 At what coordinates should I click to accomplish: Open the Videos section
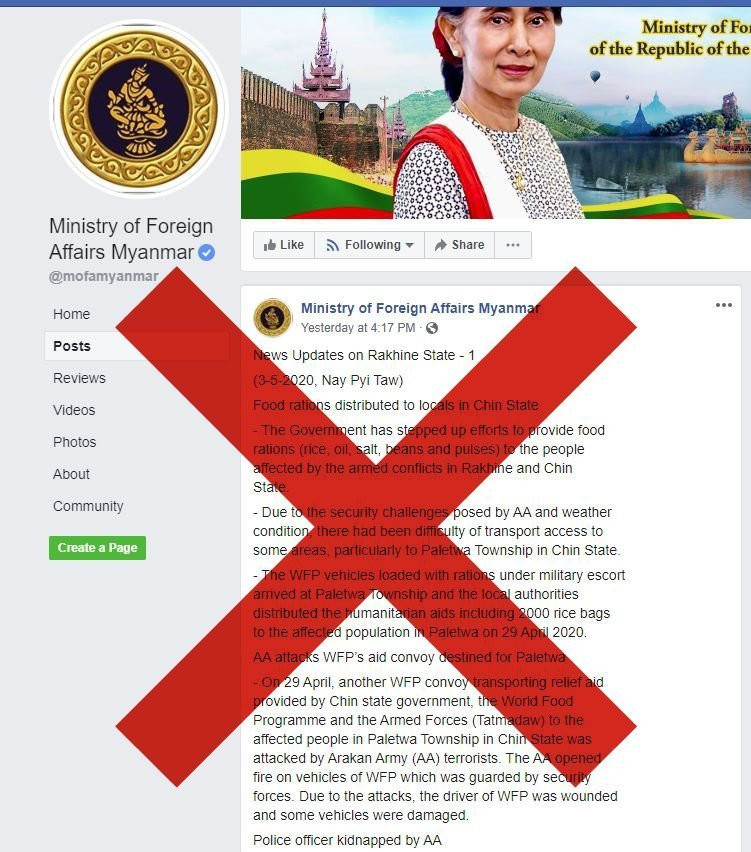[74, 410]
